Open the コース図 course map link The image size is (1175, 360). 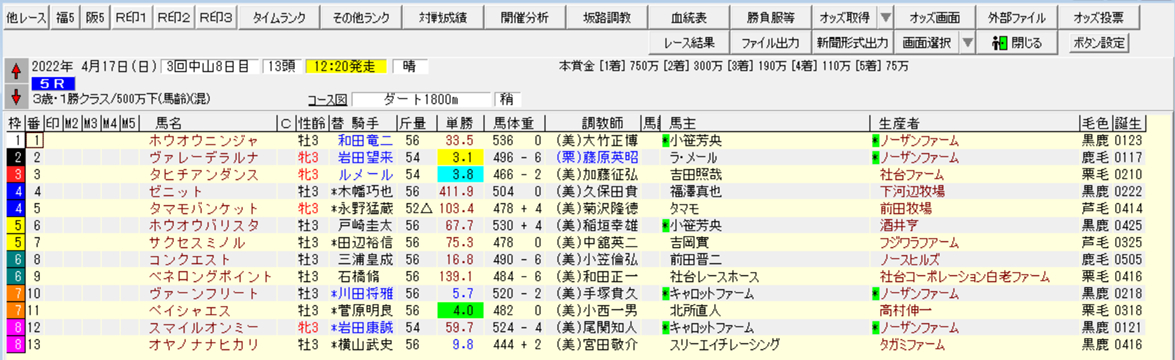pyautogui.click(x=326, y=100)
